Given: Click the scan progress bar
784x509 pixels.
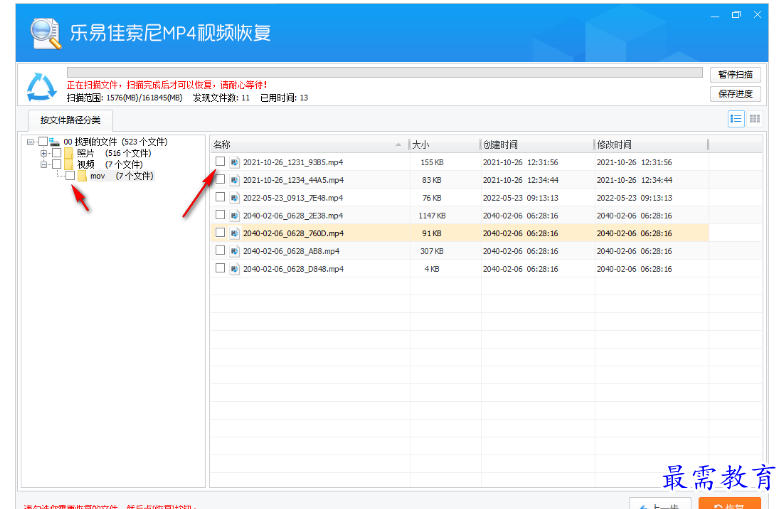Looking at the screenshot, I should [x=384, y=72].
